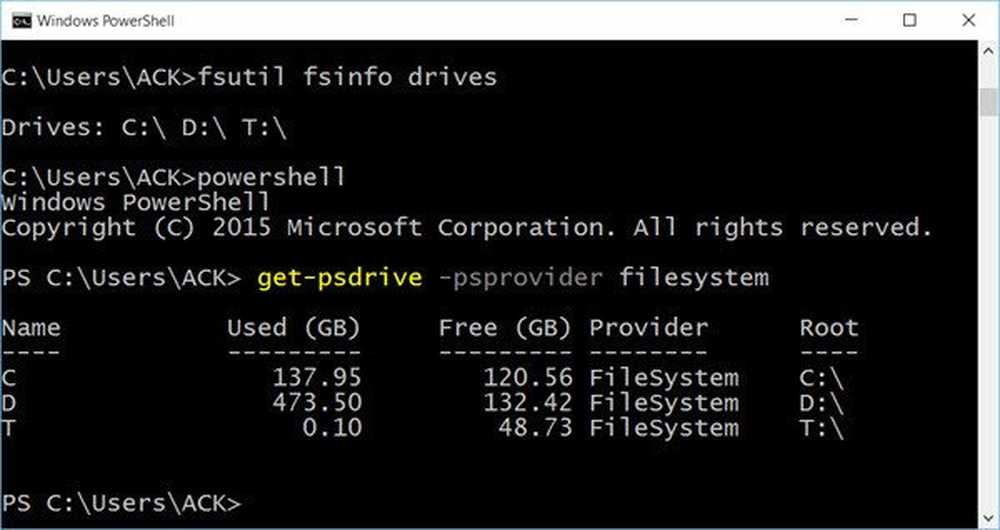Click the '-psprovider' parameter text
This screenshot has width=1000, height=530.
coord(520,277)
